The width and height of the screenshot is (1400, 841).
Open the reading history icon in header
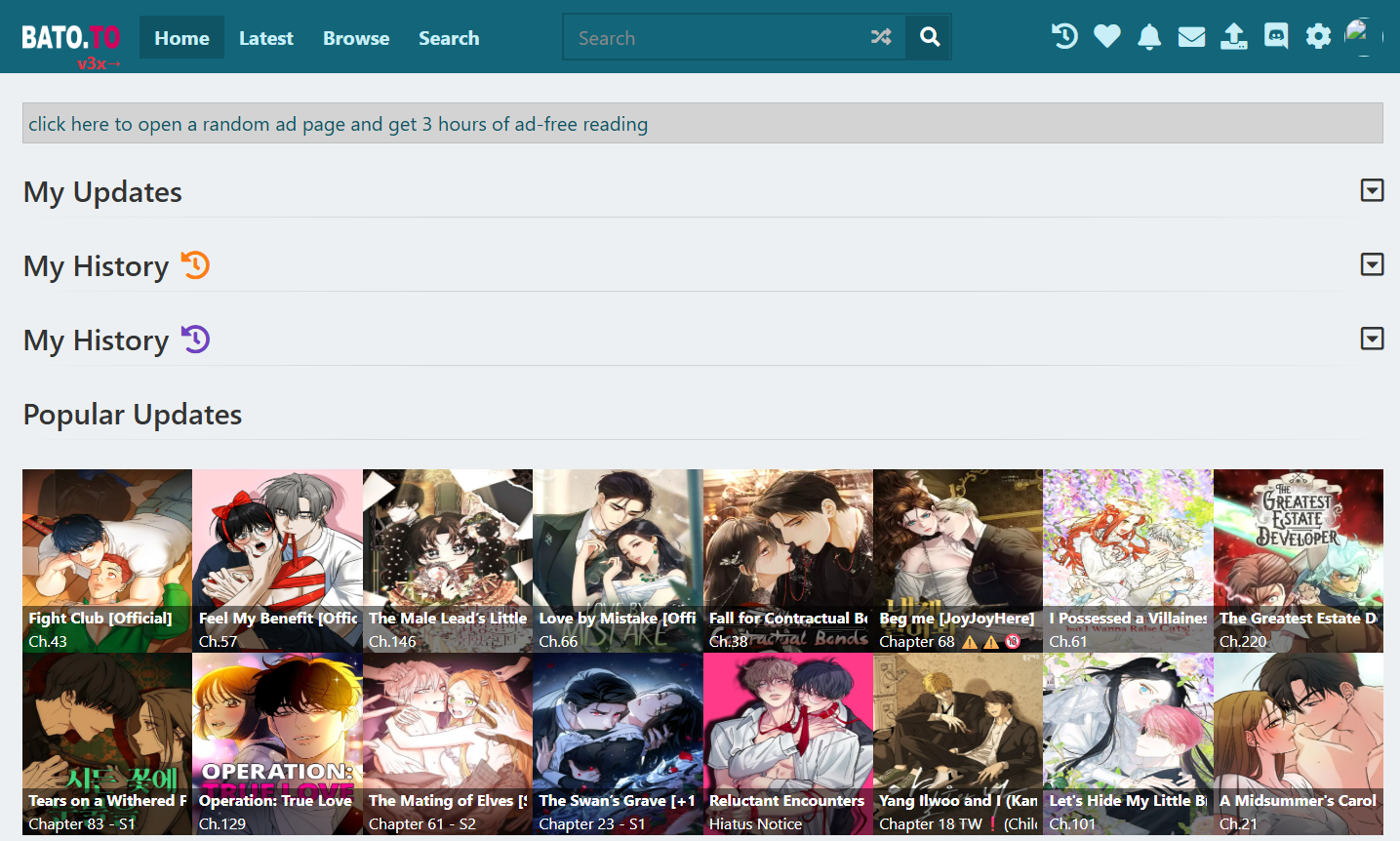coord(1064,37)
